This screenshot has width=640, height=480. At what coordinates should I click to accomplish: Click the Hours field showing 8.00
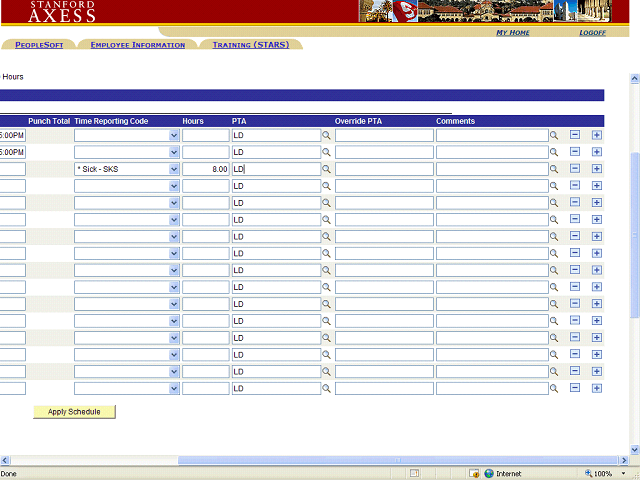coord(206,169)
